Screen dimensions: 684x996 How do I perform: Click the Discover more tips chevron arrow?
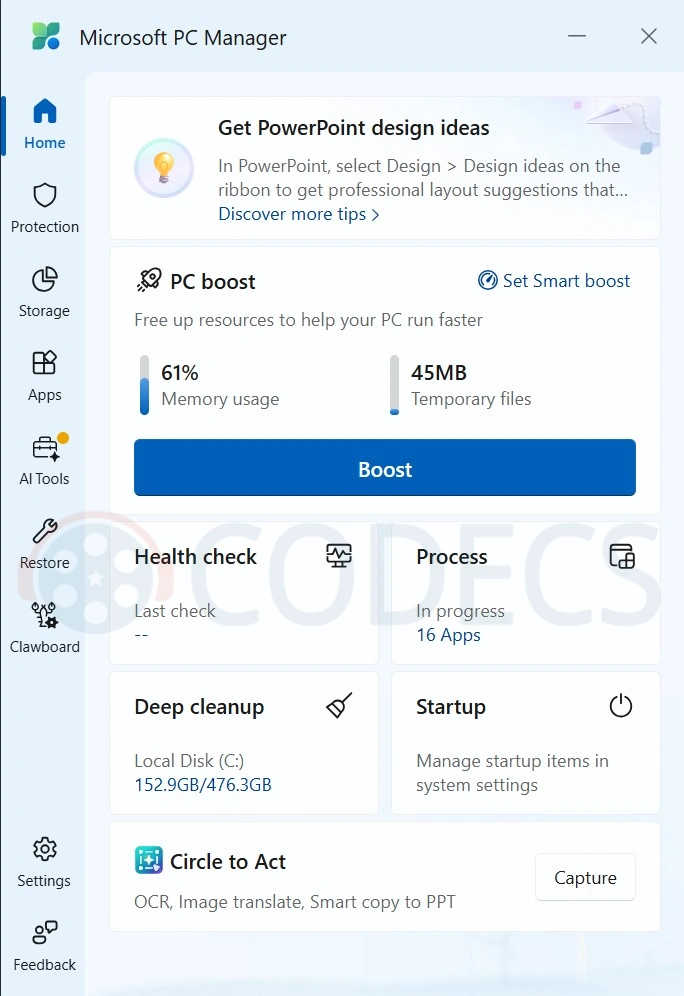click(x=375, y=215)
